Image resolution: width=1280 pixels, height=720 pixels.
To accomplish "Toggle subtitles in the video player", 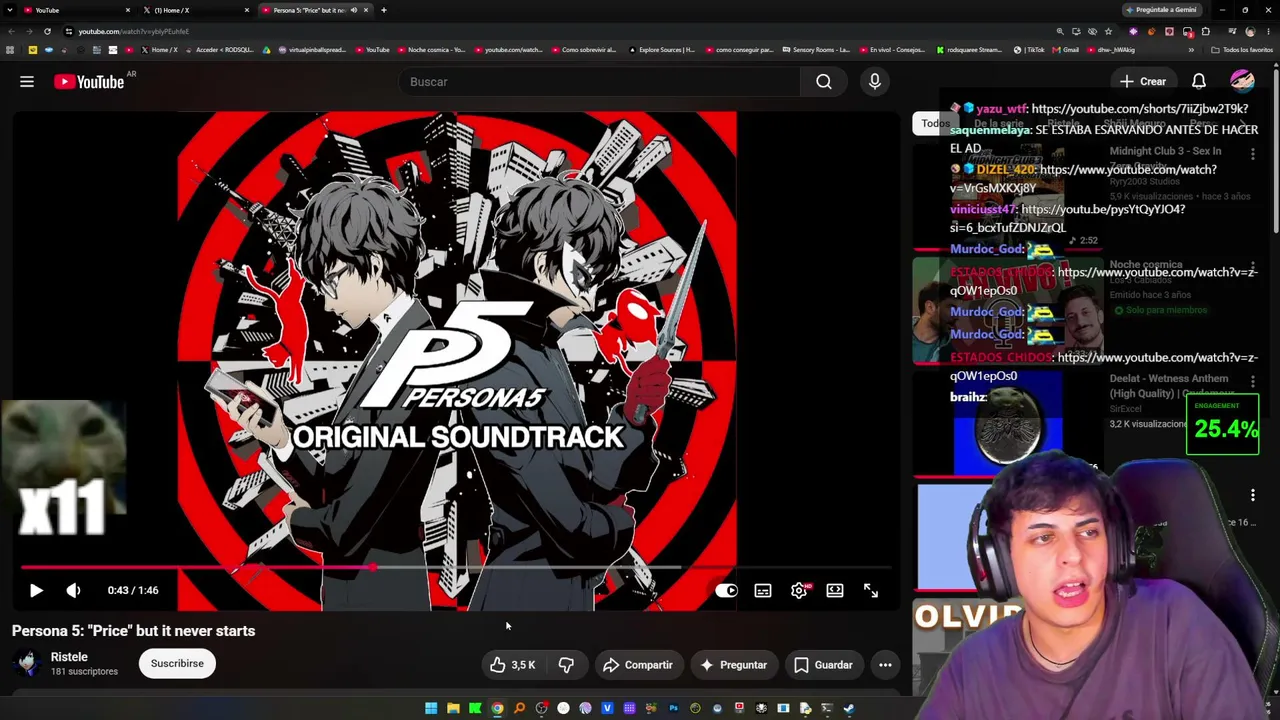I will [x=763, y=590].
